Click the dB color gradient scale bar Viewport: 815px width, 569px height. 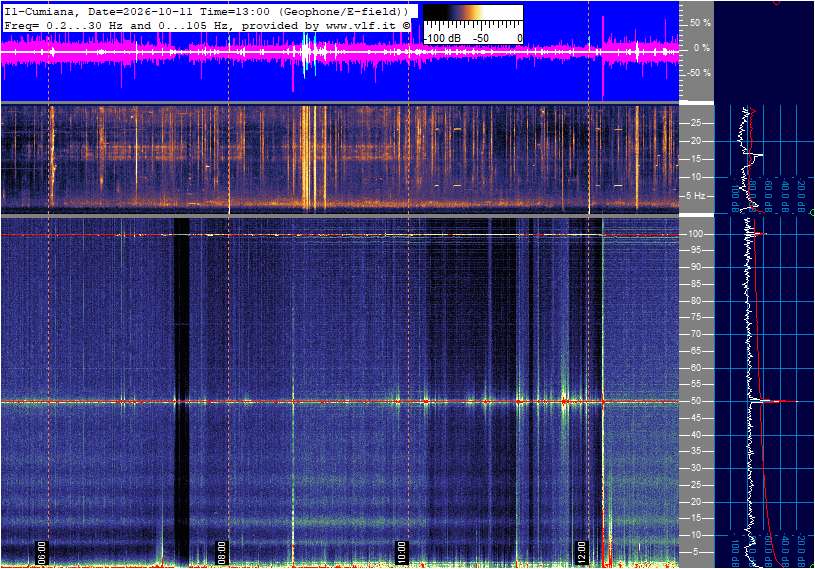coord(473,13)
